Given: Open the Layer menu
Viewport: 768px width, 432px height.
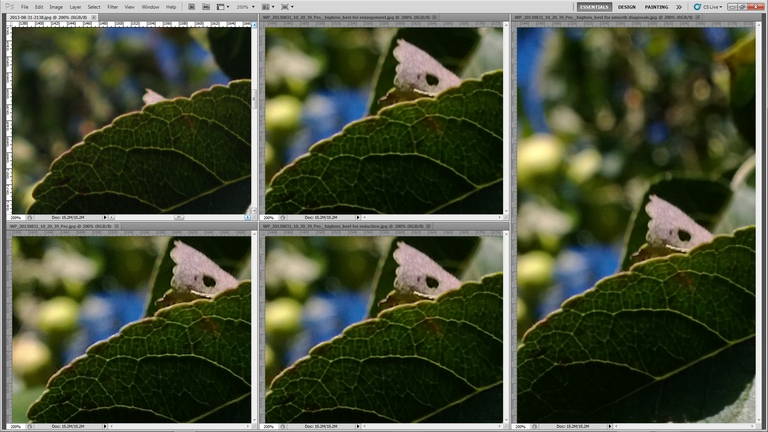Looking at the screenshot, I should pos(76,7).
